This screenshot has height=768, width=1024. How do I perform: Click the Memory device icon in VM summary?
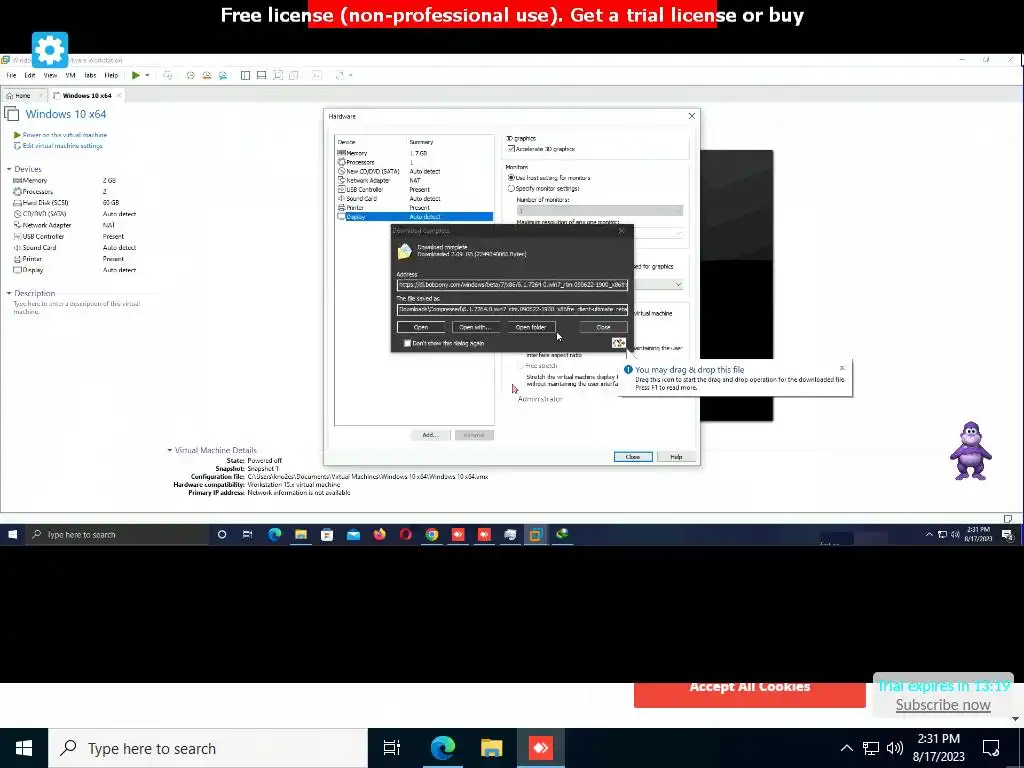[x=18, y=180]
